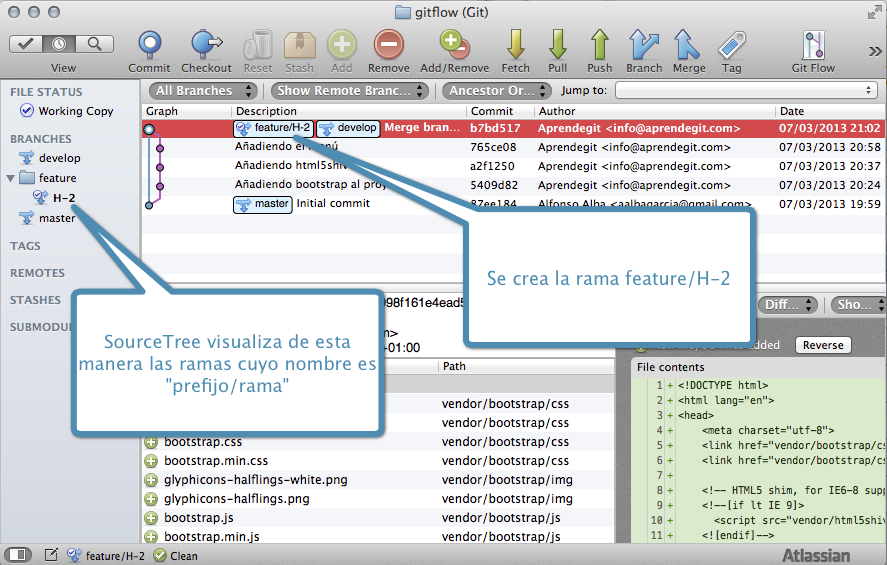Fetch from remote using the Fetch icon

516,45
